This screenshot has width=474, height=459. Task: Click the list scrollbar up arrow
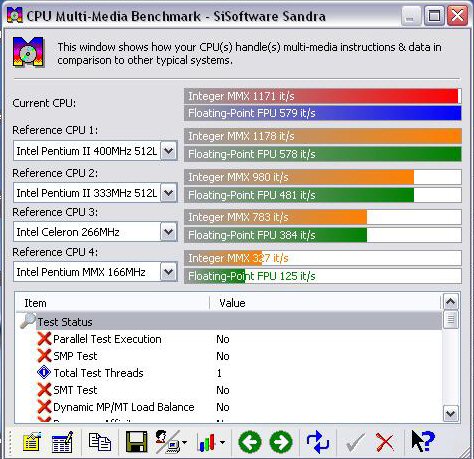click(451, 302)
